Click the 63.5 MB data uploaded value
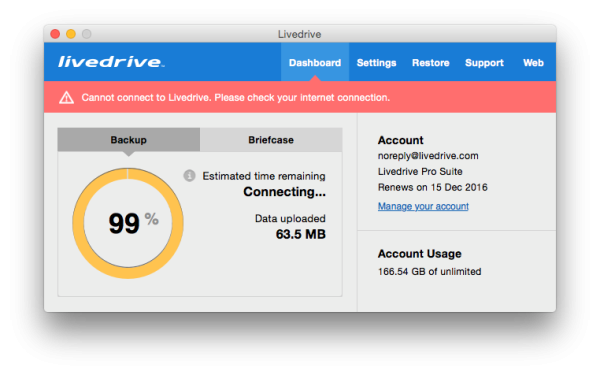This screenshot has height=375, width=600. click(300, 234)
